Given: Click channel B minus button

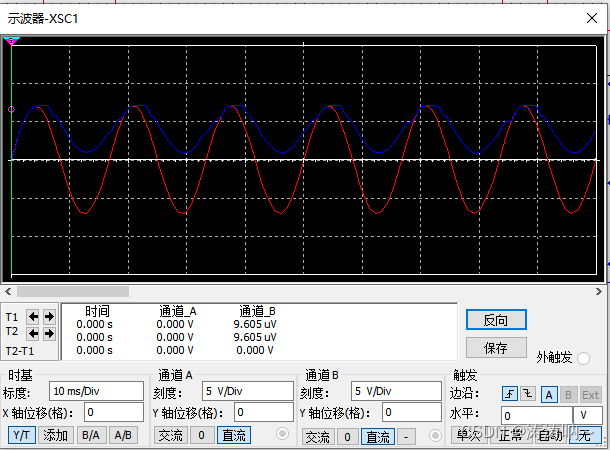Looking at the screenshot, I should [406, 437].
